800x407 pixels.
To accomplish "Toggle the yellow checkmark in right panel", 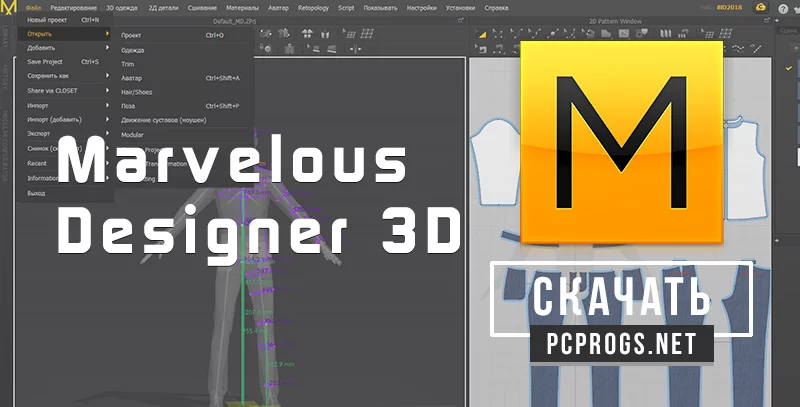I will tap(789, 68).
